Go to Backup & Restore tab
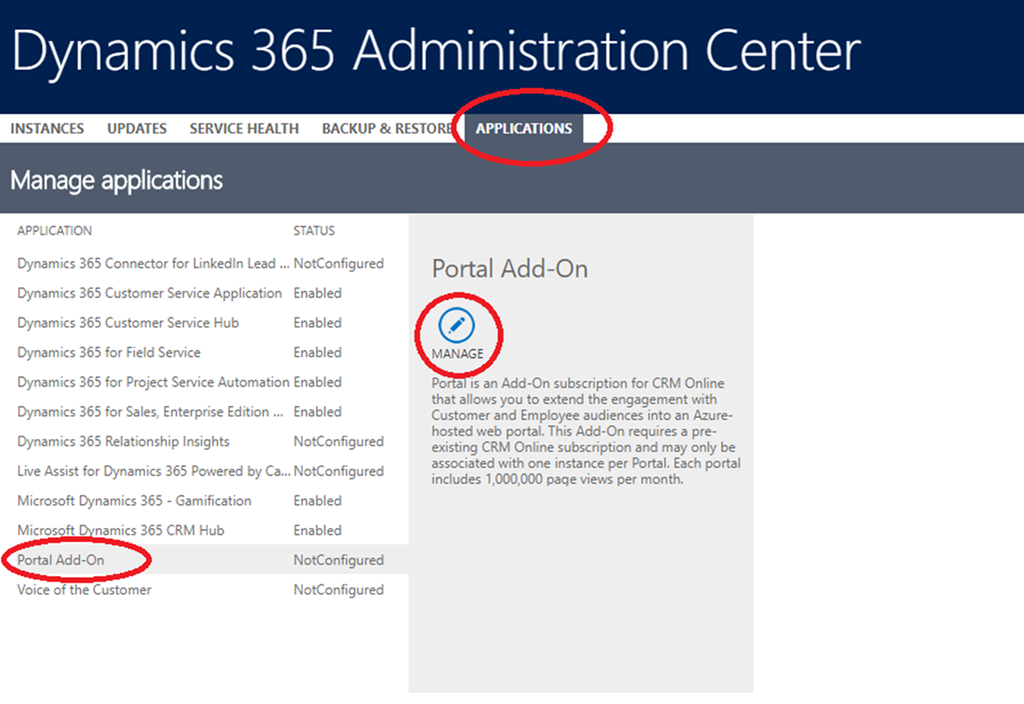The width and height of the screenshot is (1024, 704). pyautogui.click(x=387, y=128)
